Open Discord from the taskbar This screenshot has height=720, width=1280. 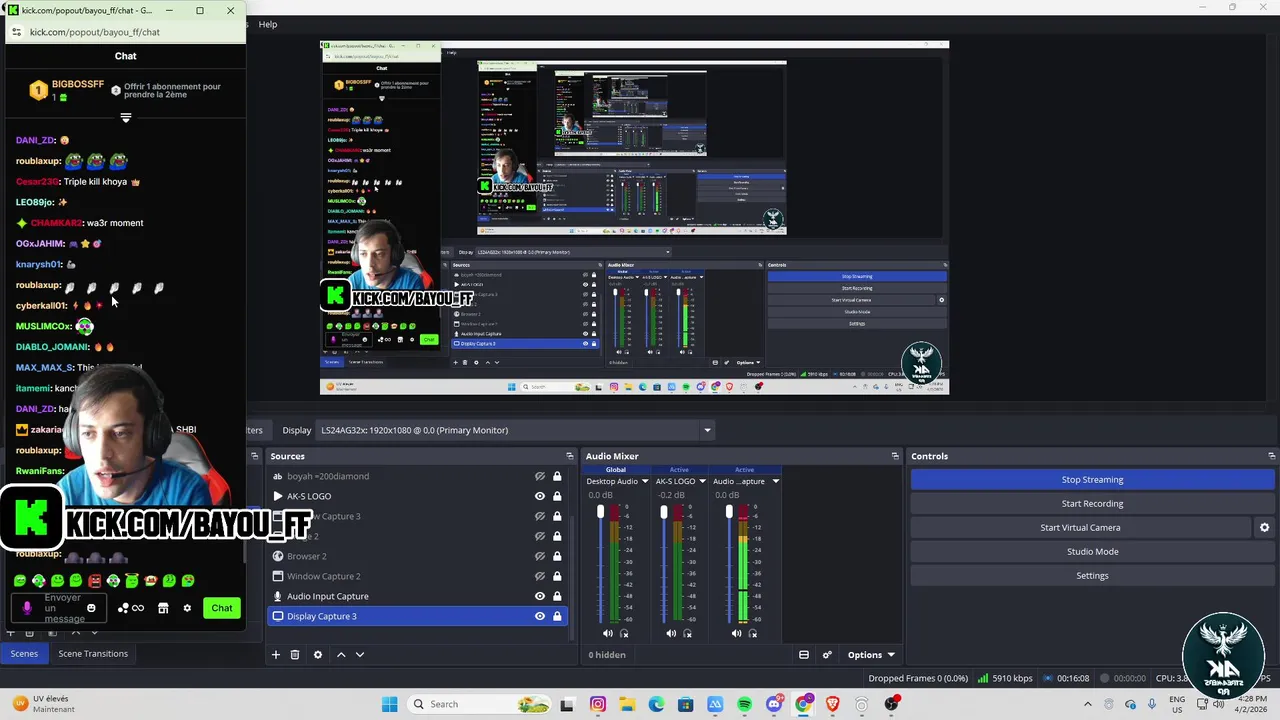point(774,704)
